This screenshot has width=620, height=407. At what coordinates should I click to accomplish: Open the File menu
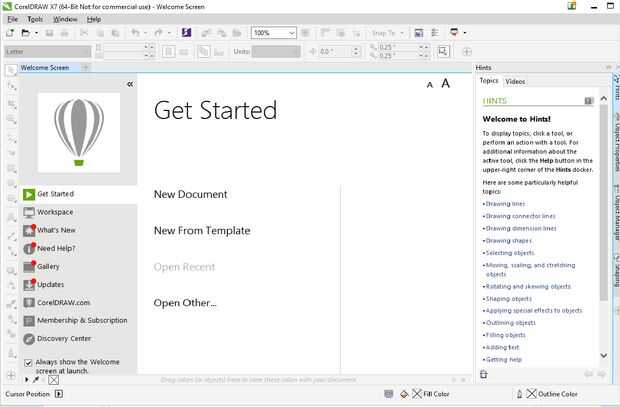click(13, 19)
